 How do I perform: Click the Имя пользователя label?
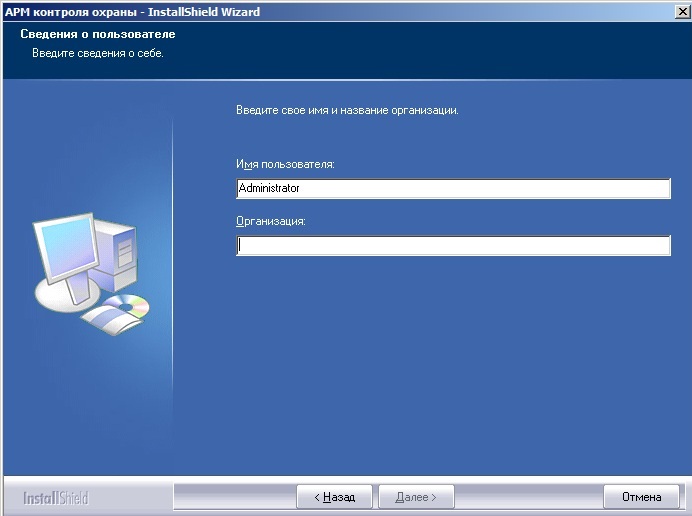click(x=285, y=164)
